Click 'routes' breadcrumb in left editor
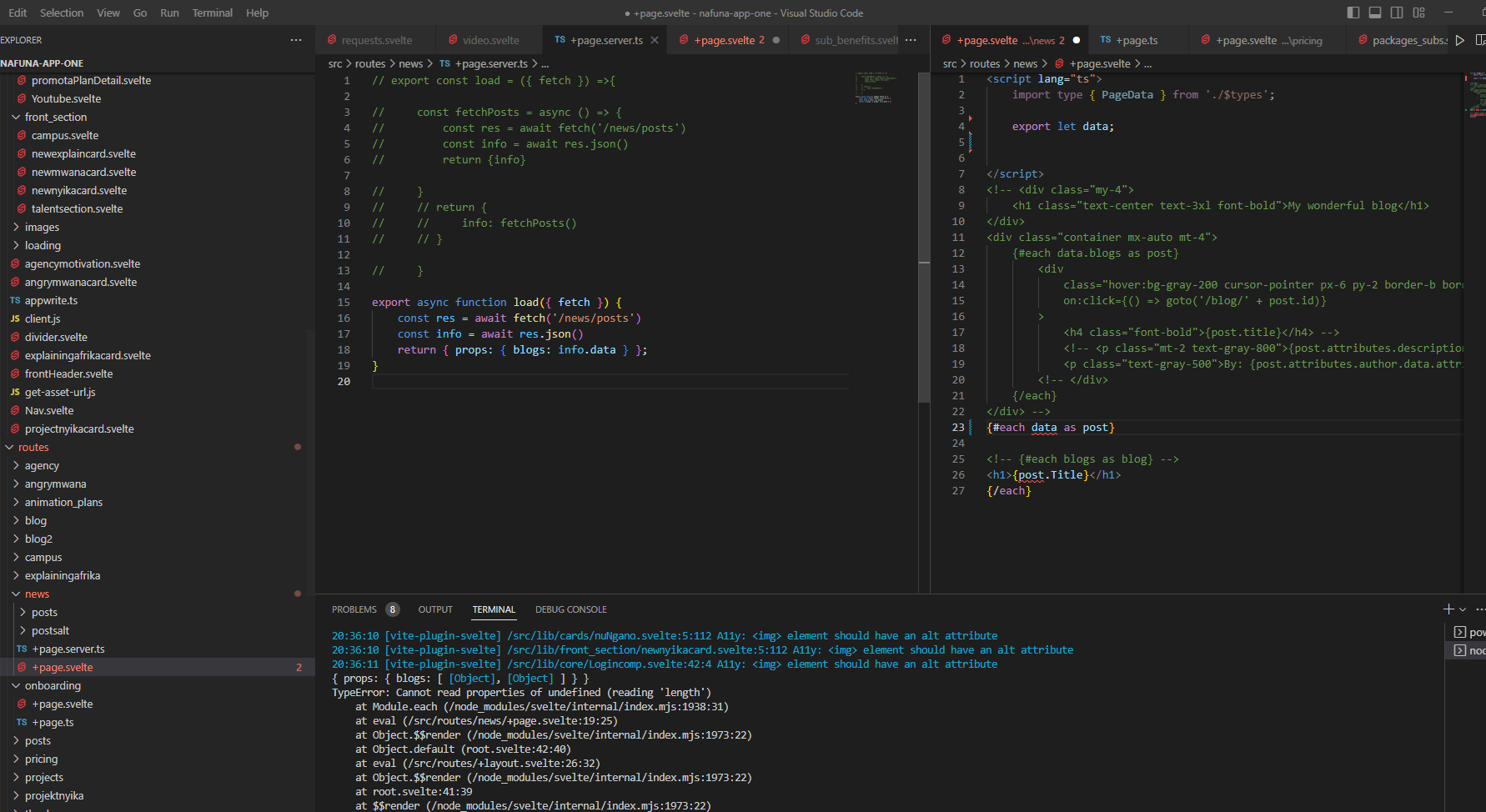This screenshot has width=1486, height=812. tap(370, 63)
